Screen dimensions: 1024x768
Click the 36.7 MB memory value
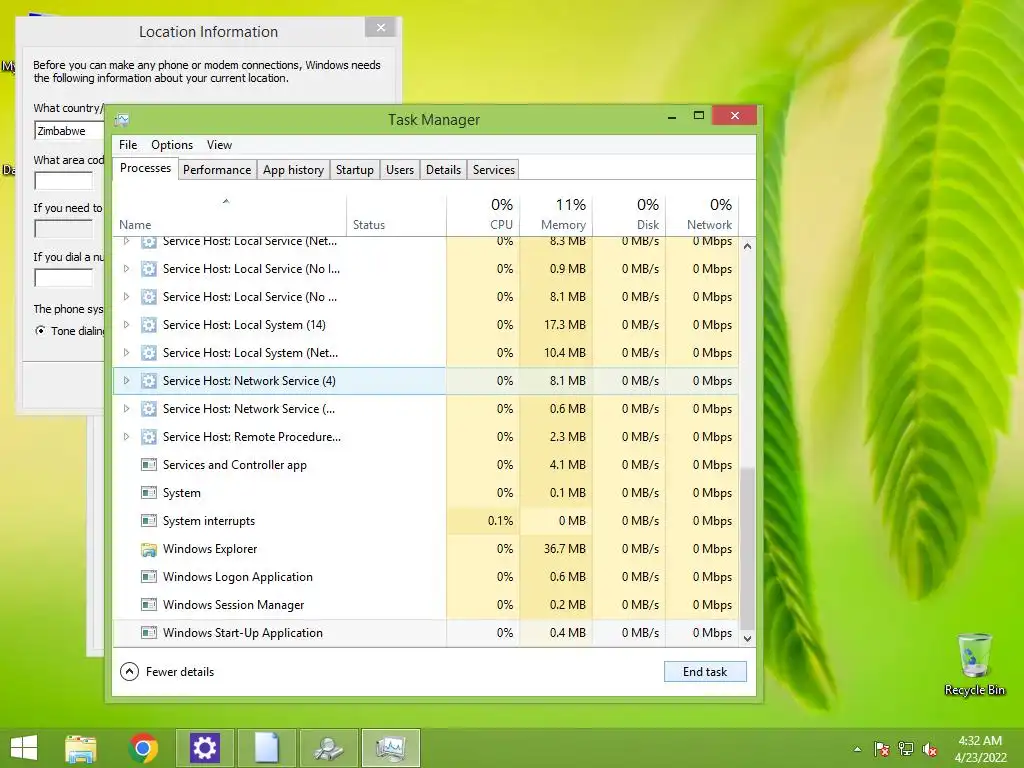565,549
